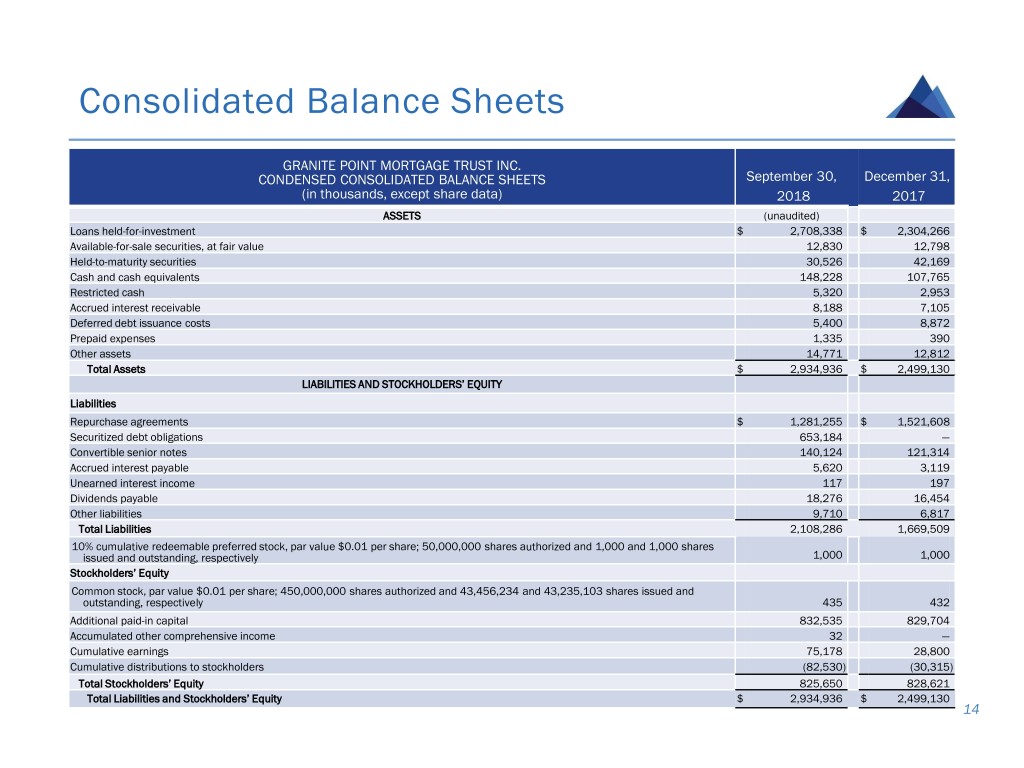
Task: Click the 'December 31, 2017' column header
Action: [x=907, y=185]
